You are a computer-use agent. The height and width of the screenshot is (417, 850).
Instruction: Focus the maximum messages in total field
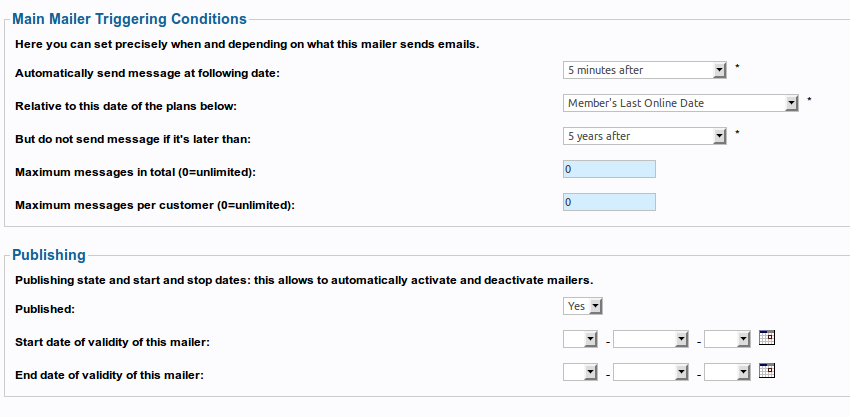pos(609,169)
